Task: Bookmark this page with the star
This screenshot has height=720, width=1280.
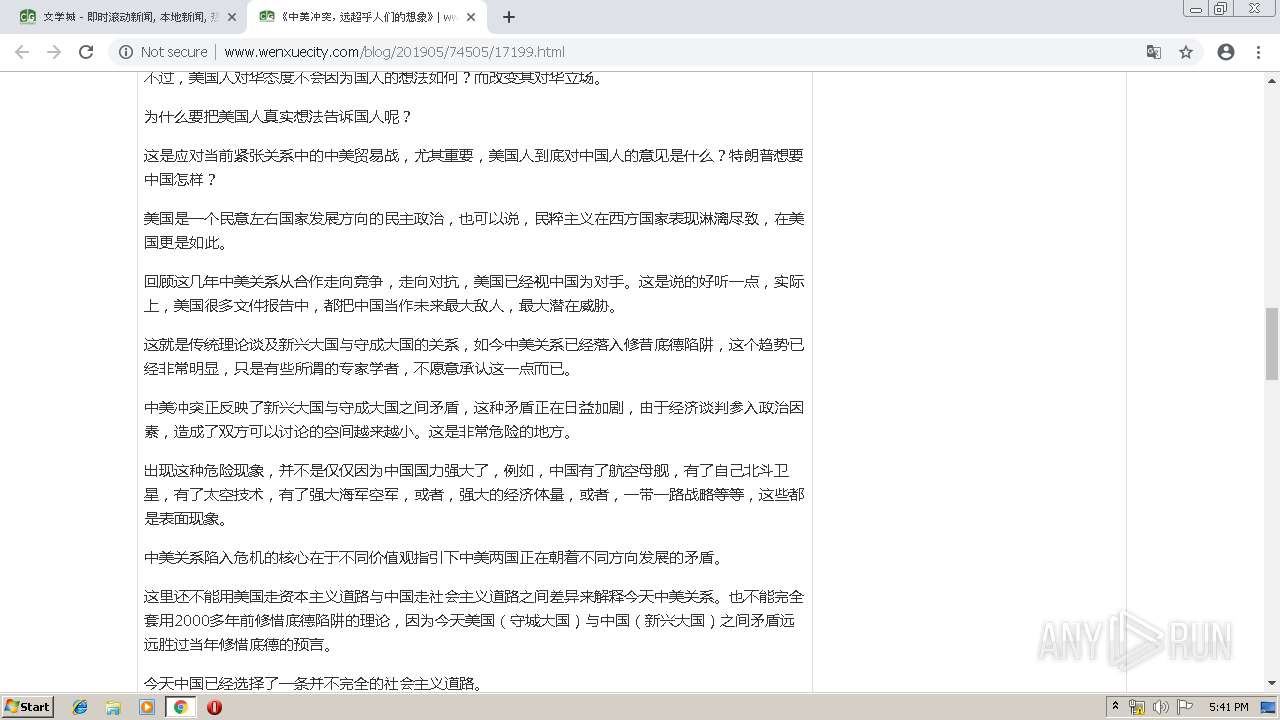Action: (x=1186, y=52)
